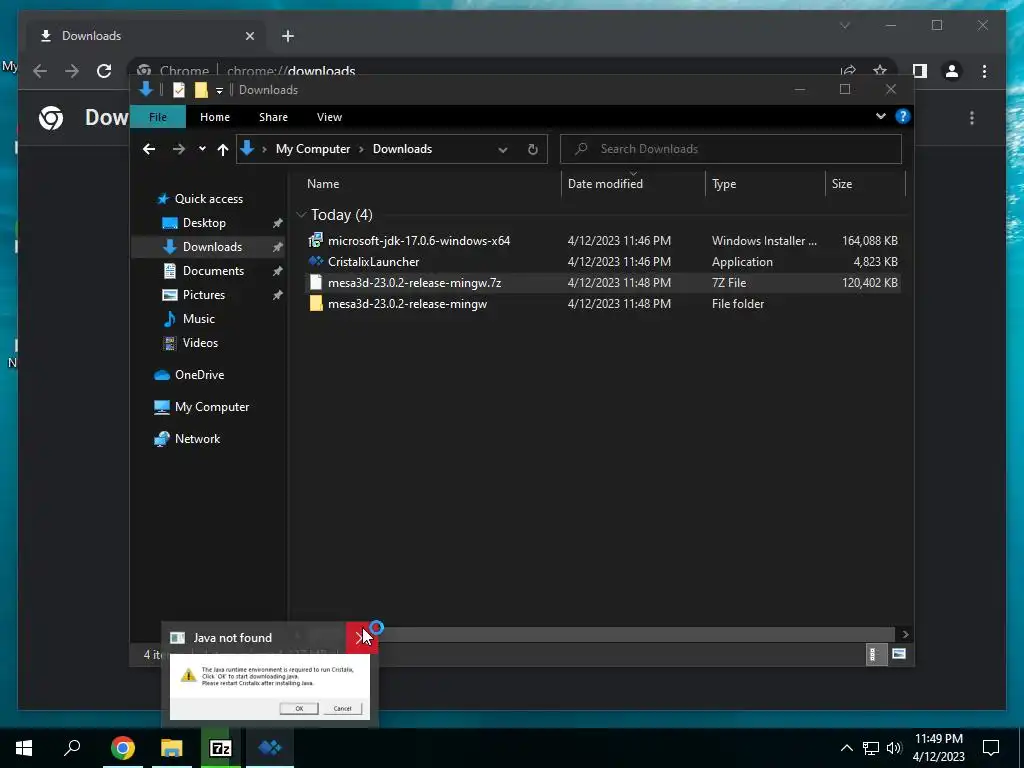Switch to the Home ribbon tab
The height and width of the screenshot is (768, 1024).
pyautogui.click(x=215, y=117)
